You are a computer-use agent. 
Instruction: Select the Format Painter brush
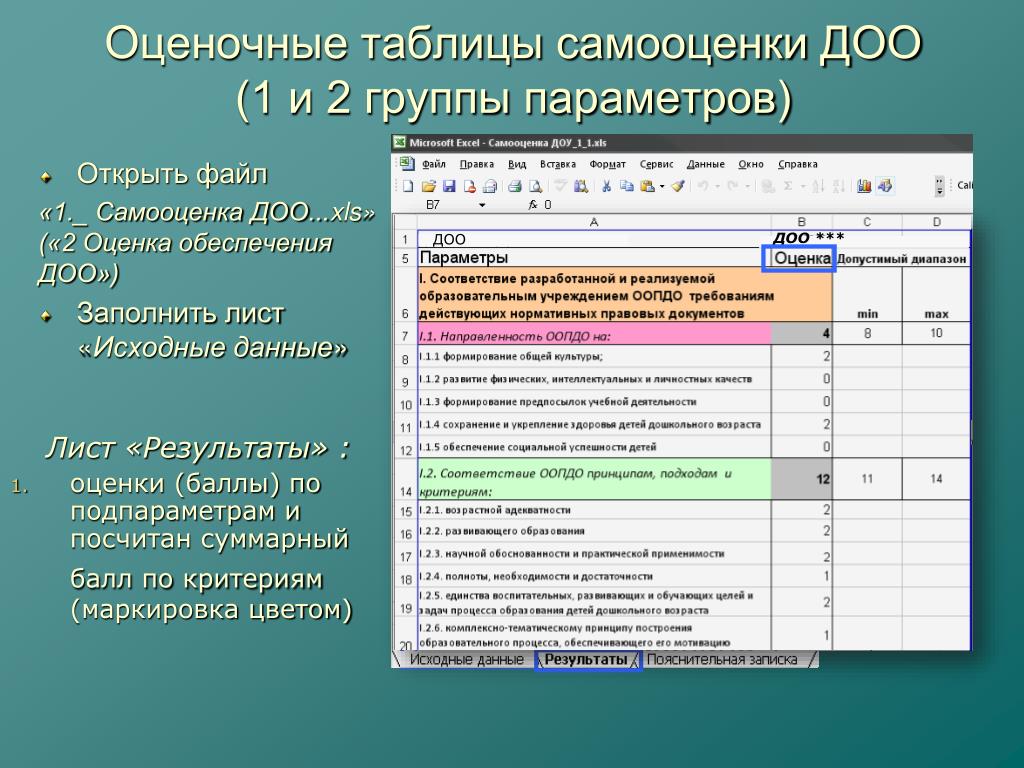click(678, 186)
